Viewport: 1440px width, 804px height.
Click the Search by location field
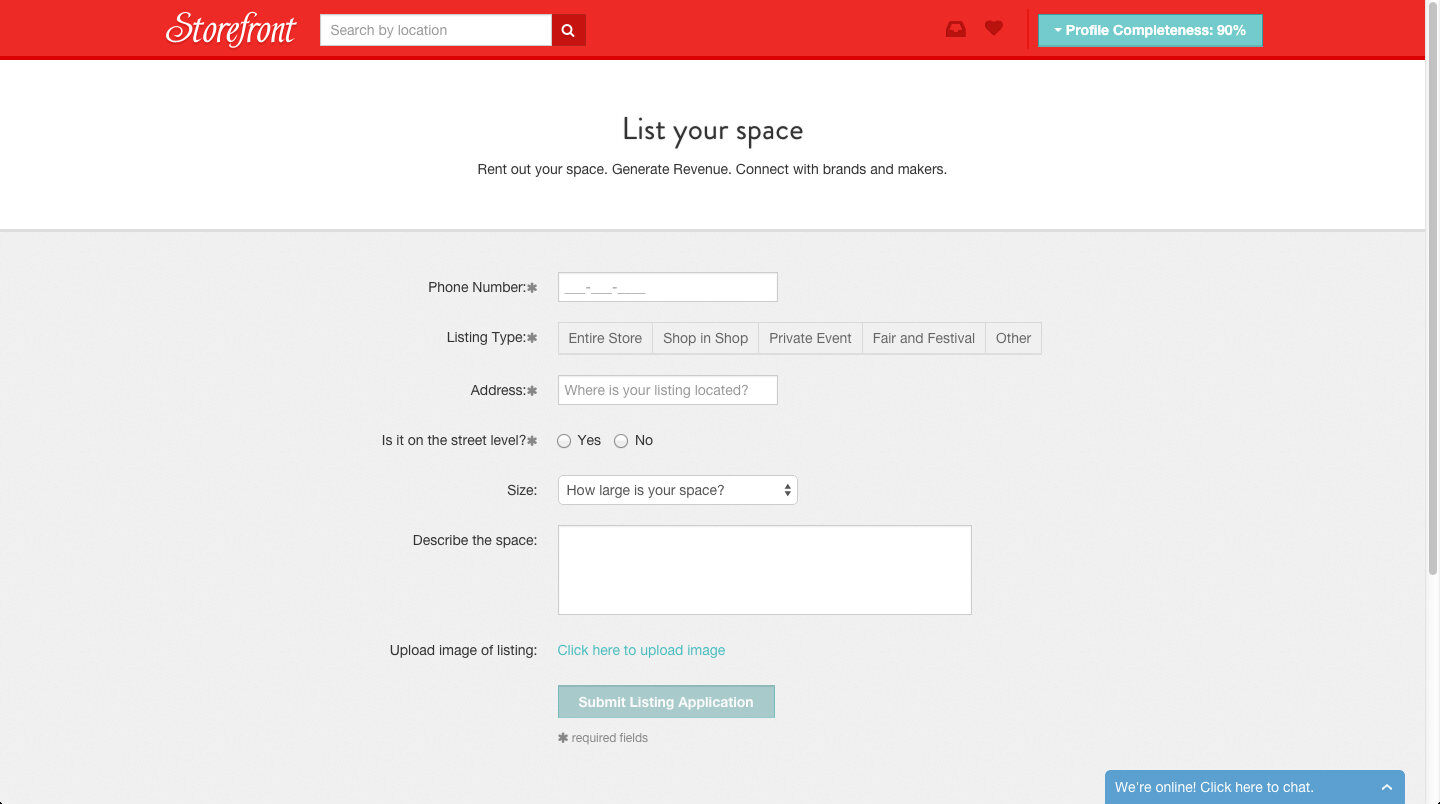435,30
